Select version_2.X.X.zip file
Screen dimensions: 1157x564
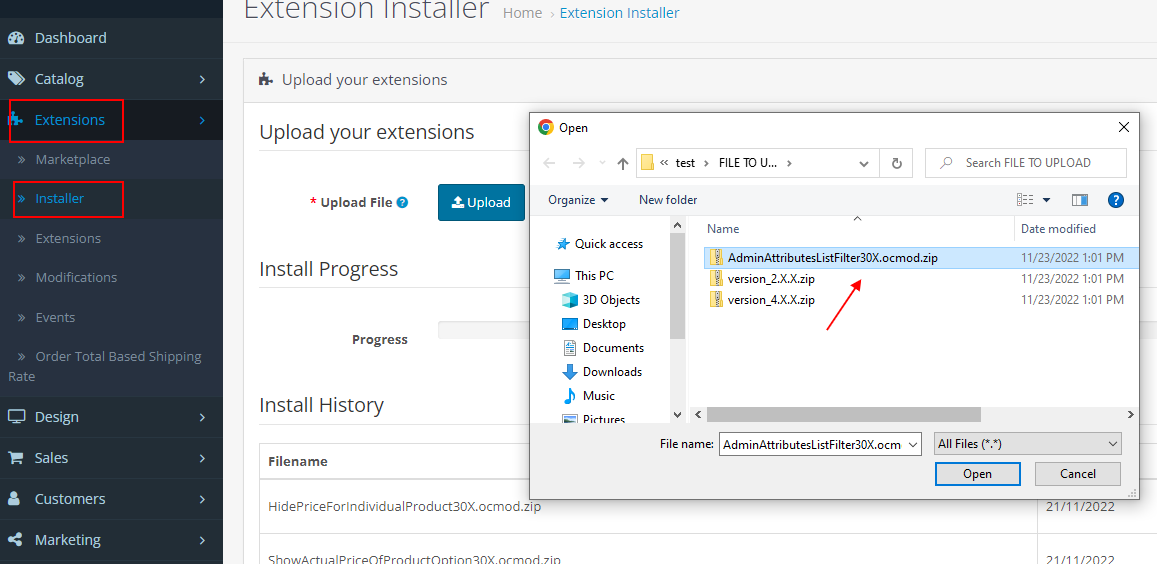click(x=770, y=279)
